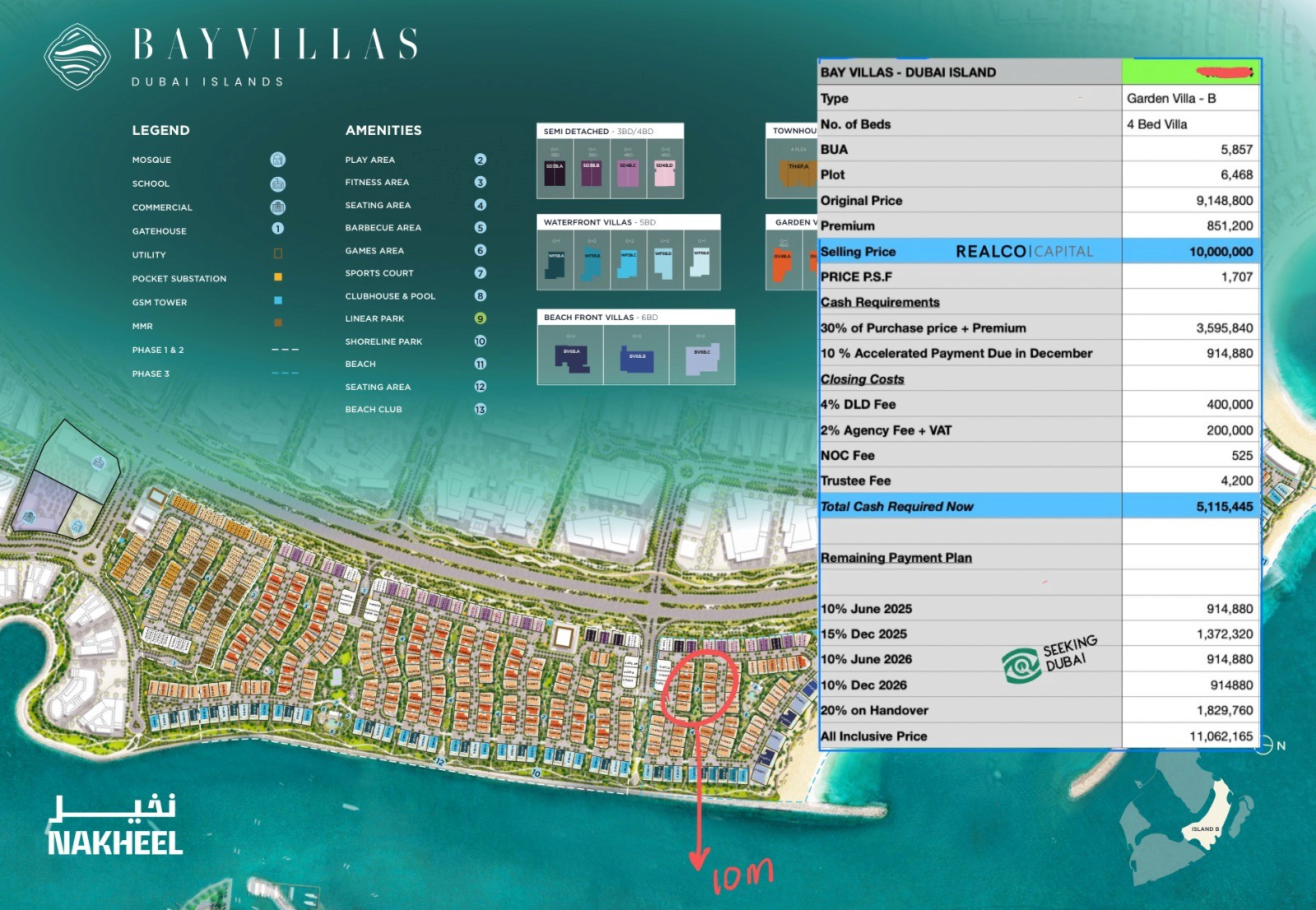Image resolution: width=1316 pixels, height=910 pixels.
Task: Select the Play Area number 2 badge
Action: 480,160
